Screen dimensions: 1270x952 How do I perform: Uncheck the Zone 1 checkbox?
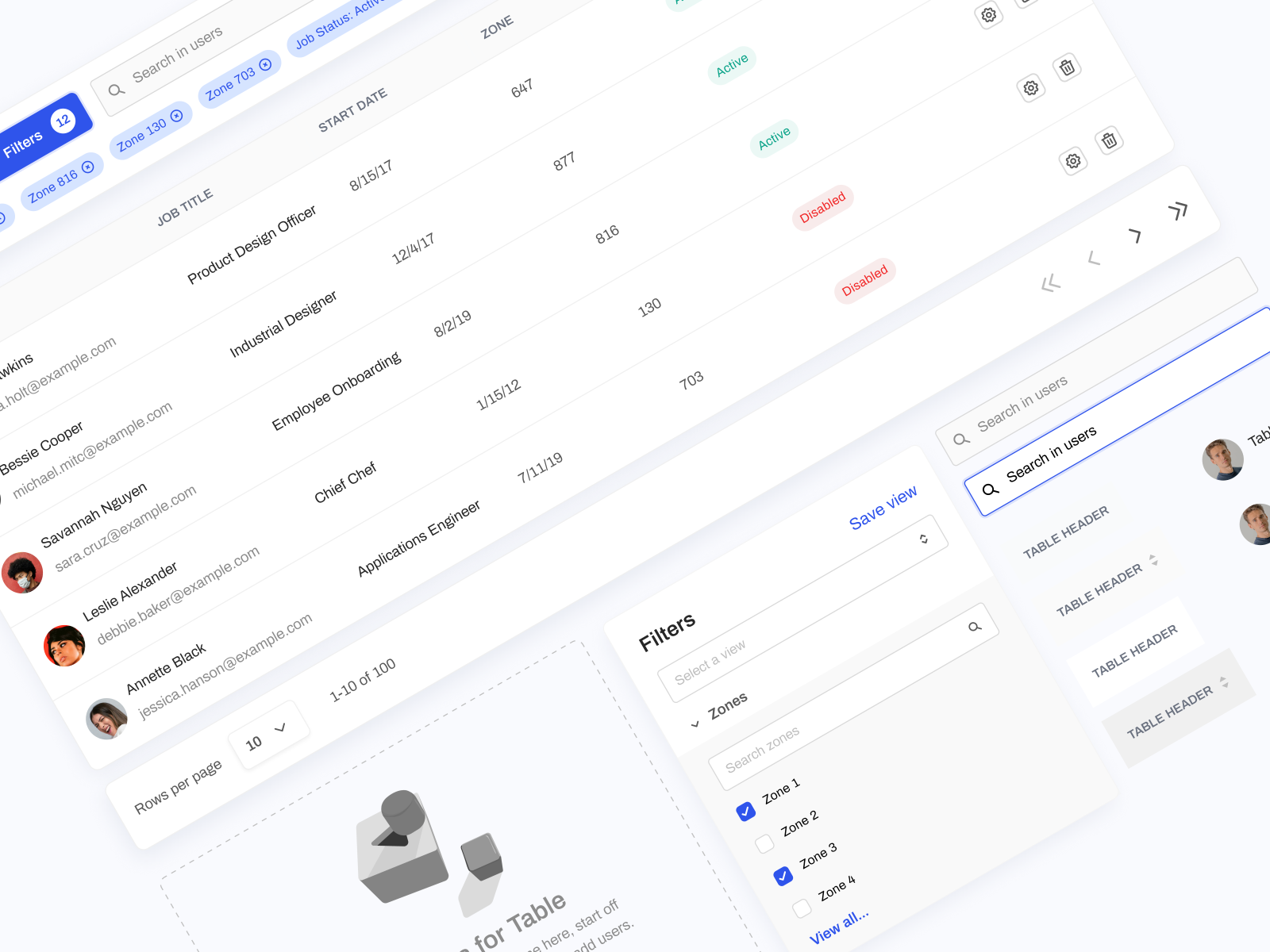(x=745, y=811)
